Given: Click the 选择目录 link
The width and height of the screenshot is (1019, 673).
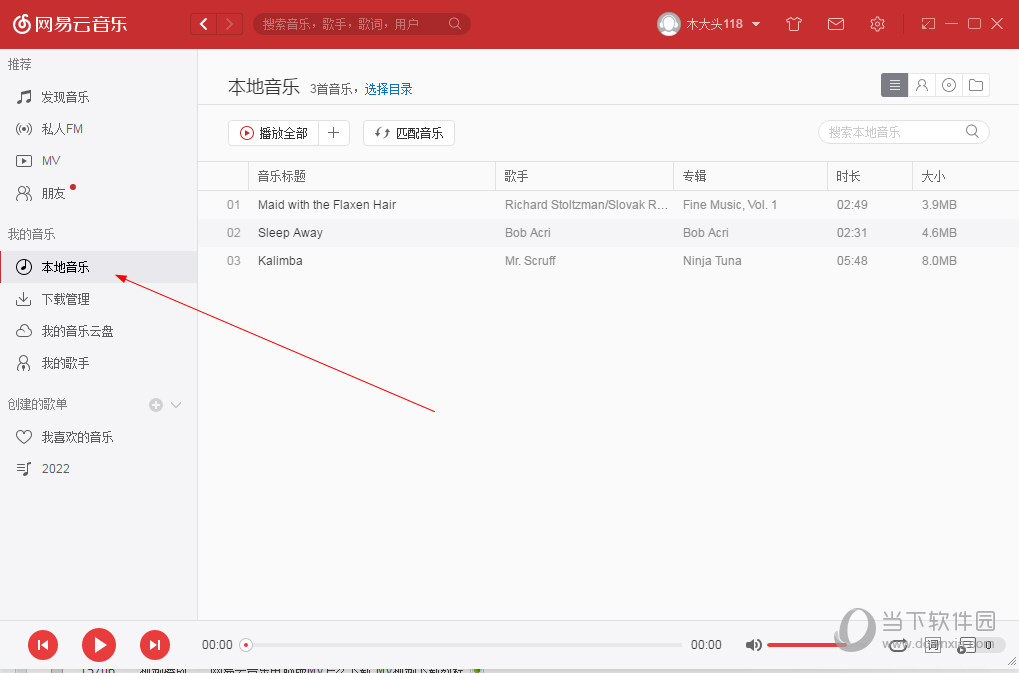Looking at the screenshot, I should click(389, 89).
